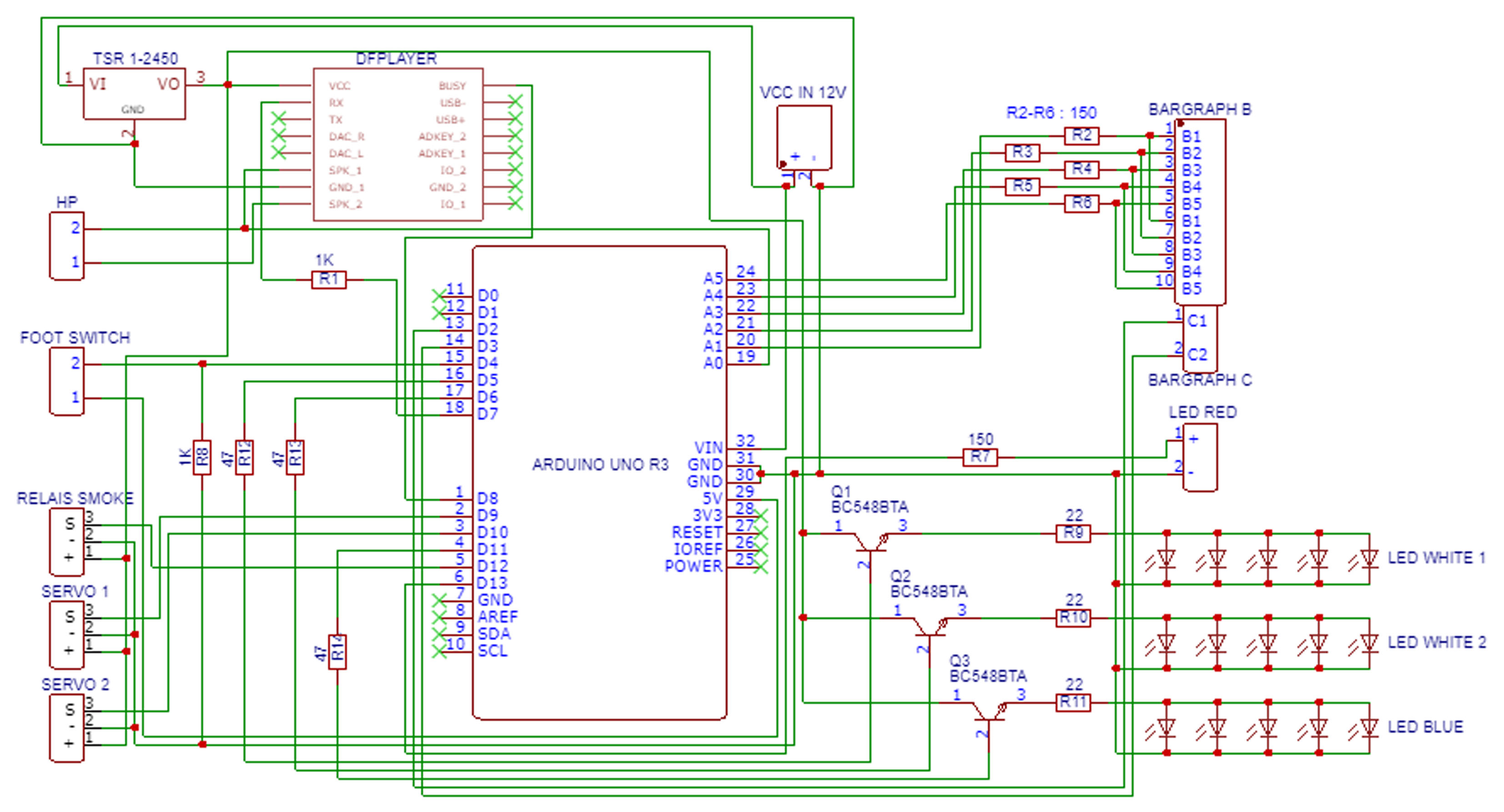Select the BARGRAPH B component
Screen dimensions: 1504x812
[x=1200, y=211]
